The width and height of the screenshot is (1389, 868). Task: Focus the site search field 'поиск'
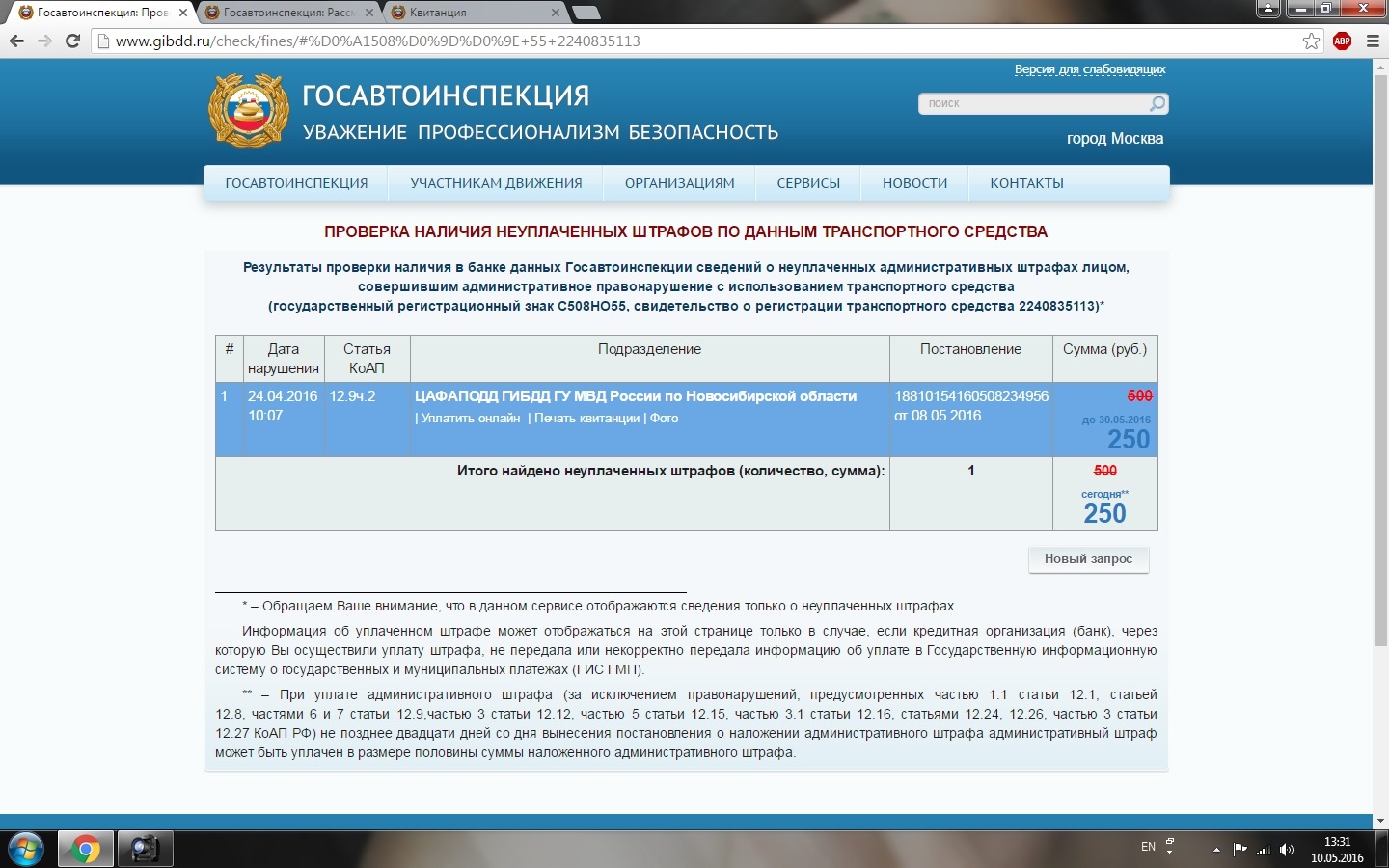click(1036, 103)
